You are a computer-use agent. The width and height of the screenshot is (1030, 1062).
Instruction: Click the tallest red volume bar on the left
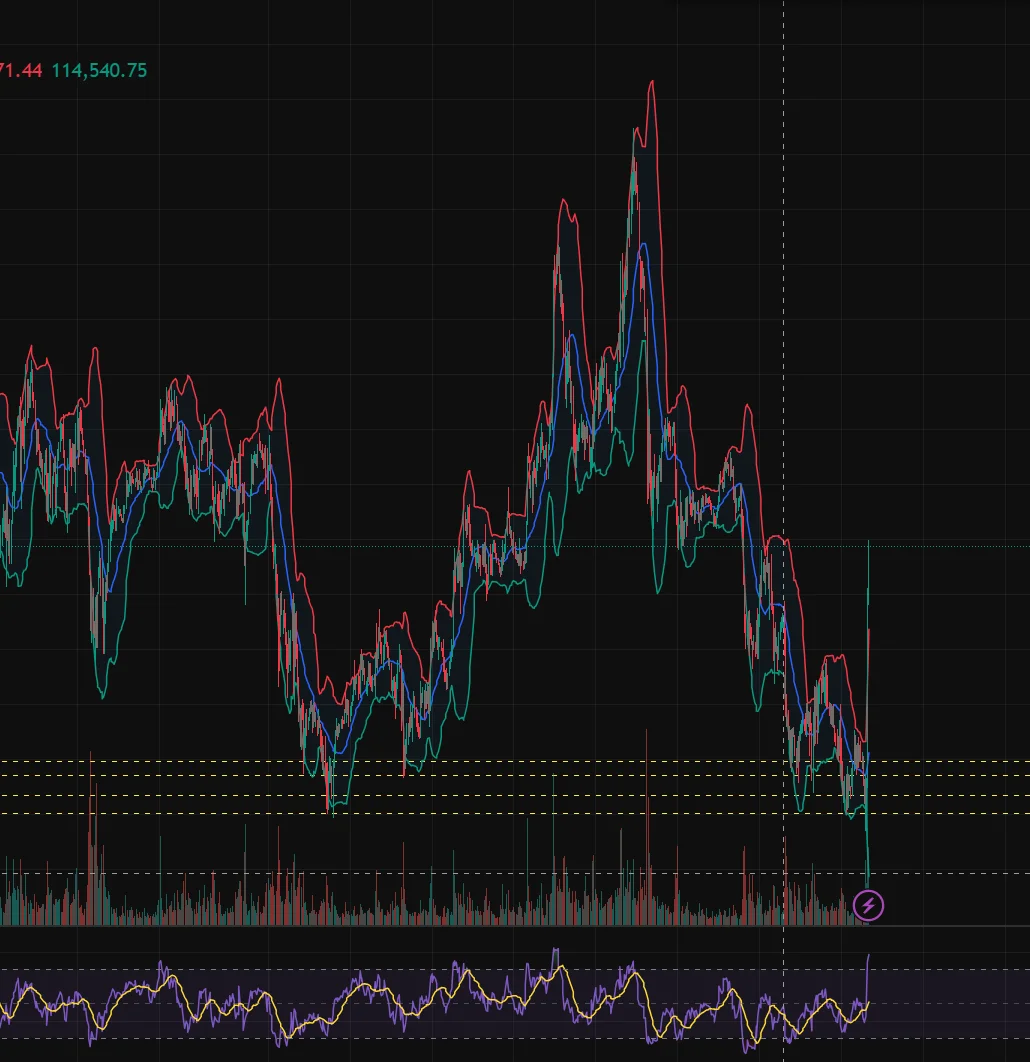pos(91,800)
